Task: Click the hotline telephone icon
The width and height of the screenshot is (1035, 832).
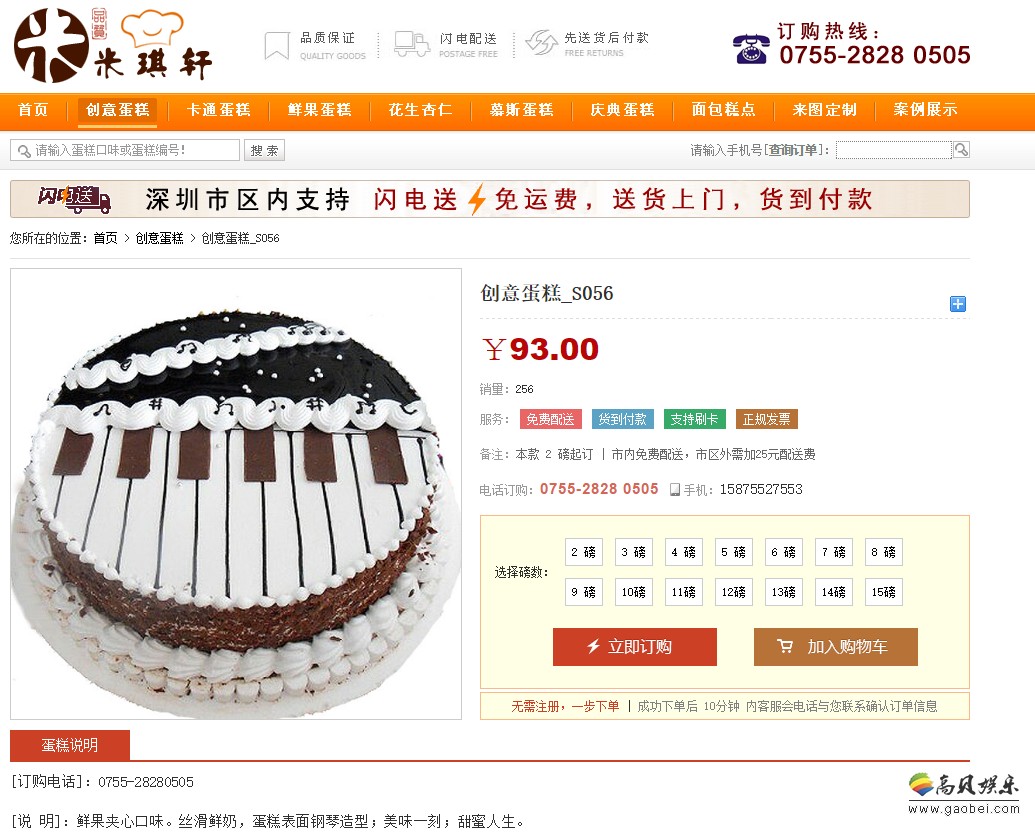Action: (x=751, y=48)
